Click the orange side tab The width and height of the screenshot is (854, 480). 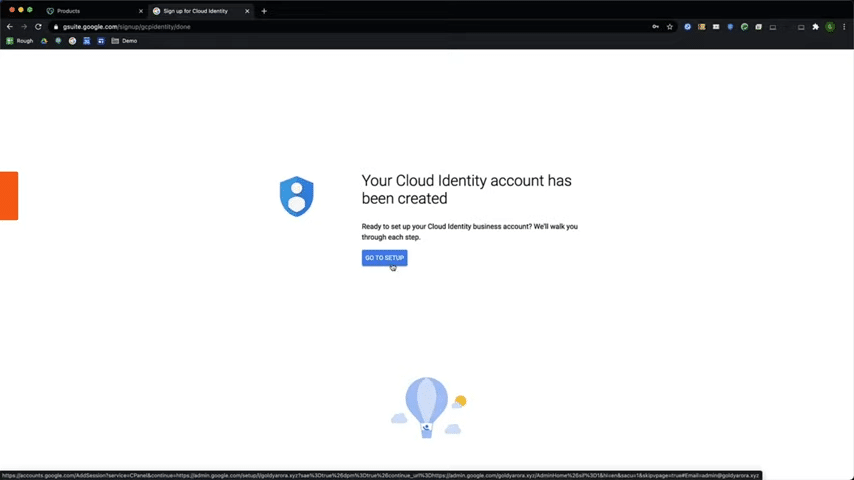click(x=9, y=196)
